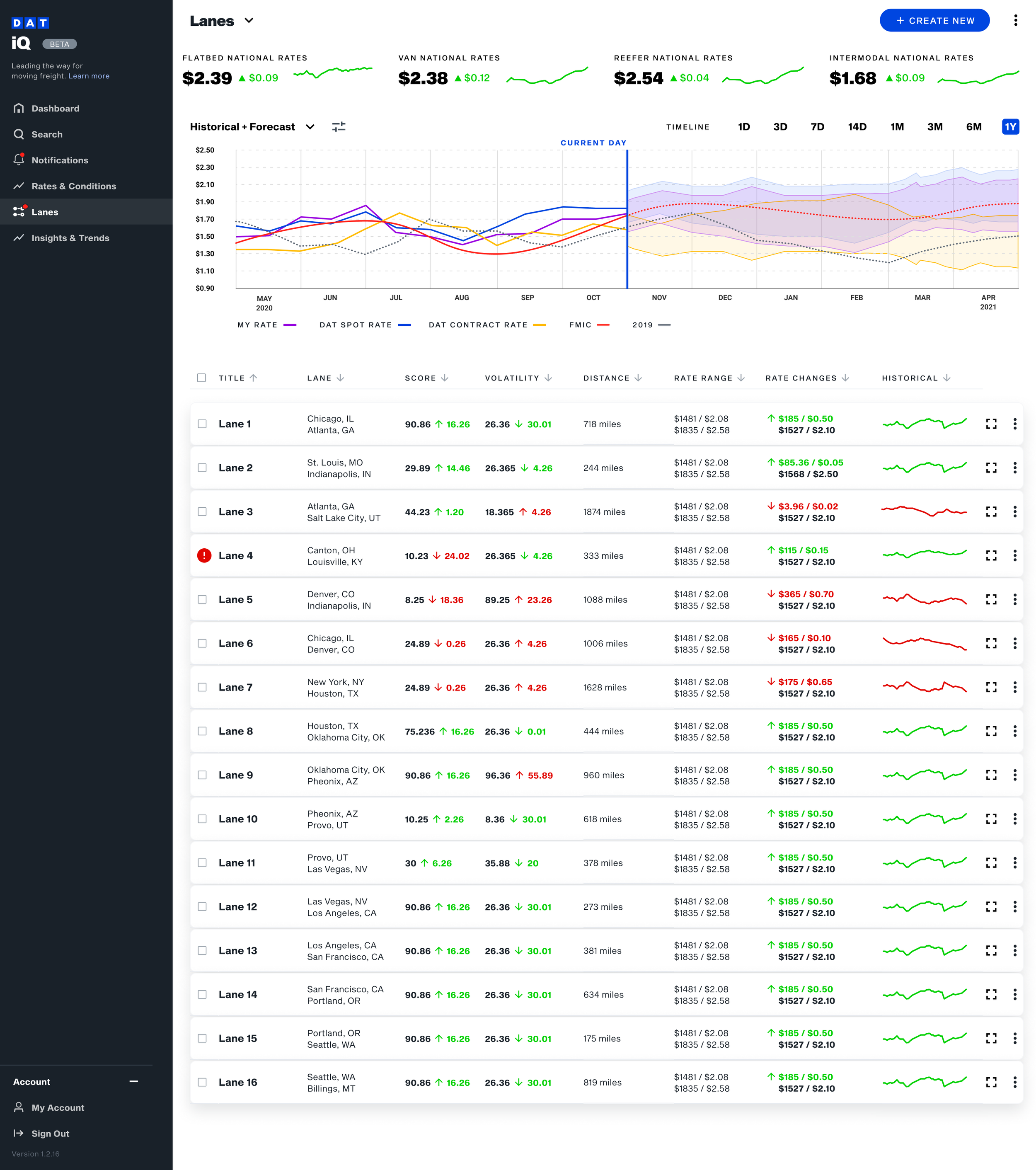Screen dimensions: 1036x1170
Task: Open the chart display settings sliders icon
Action: coord(339,126)
